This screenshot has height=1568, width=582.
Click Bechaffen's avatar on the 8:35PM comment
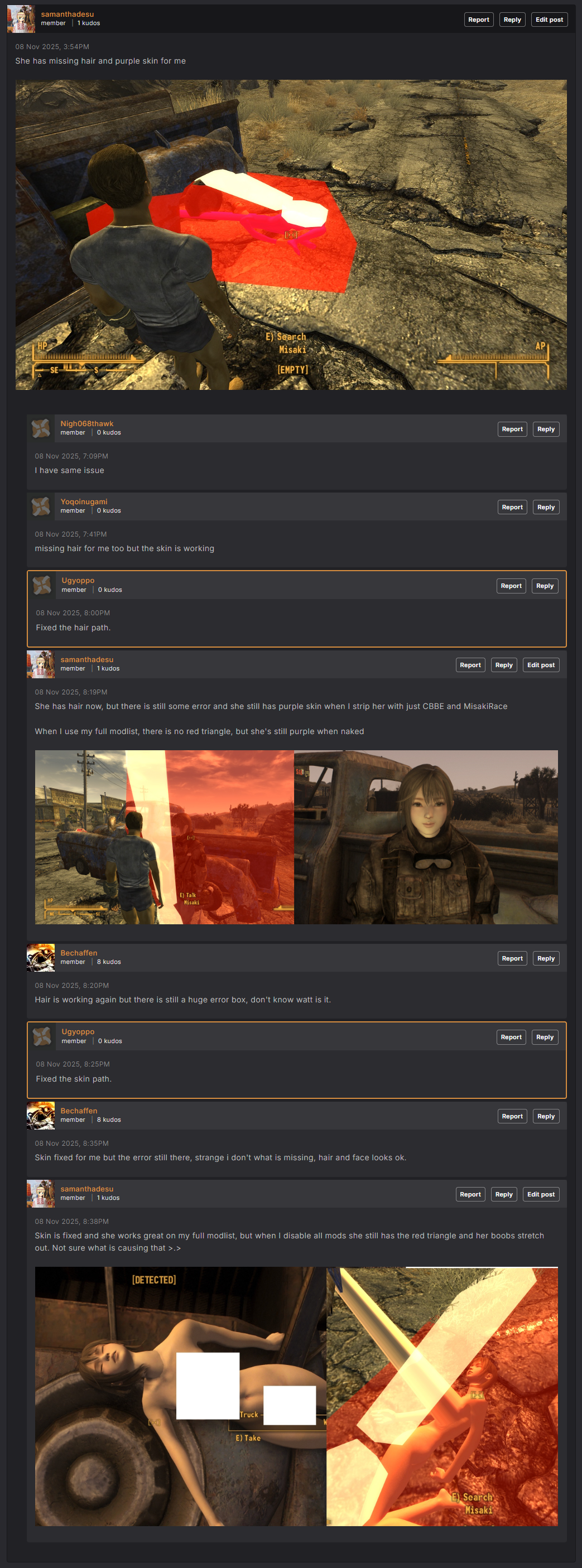[41, 1115]
